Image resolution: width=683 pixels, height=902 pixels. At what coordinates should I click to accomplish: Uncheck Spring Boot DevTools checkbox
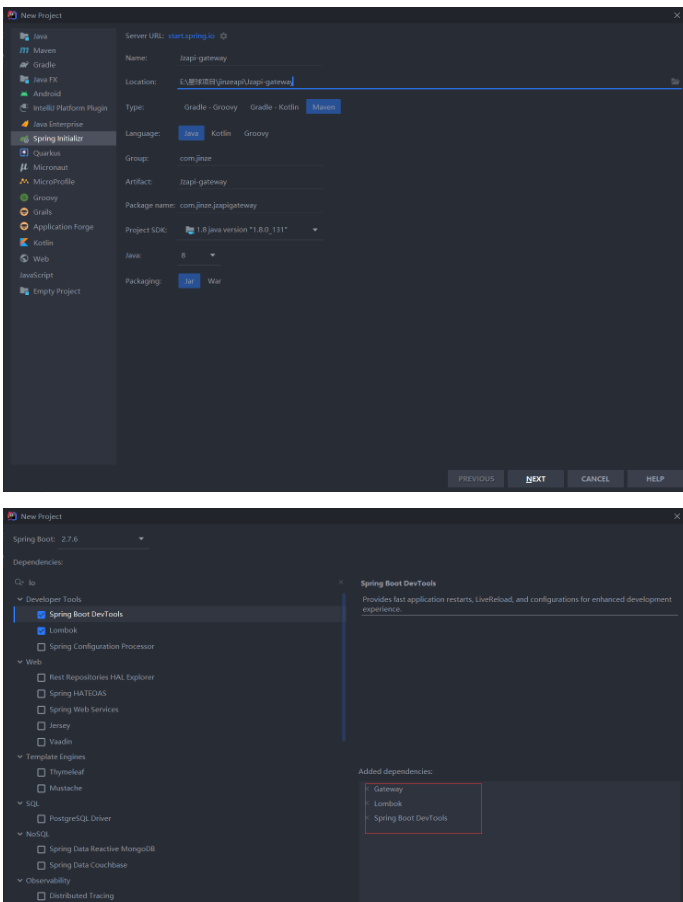tap(41, 614)
